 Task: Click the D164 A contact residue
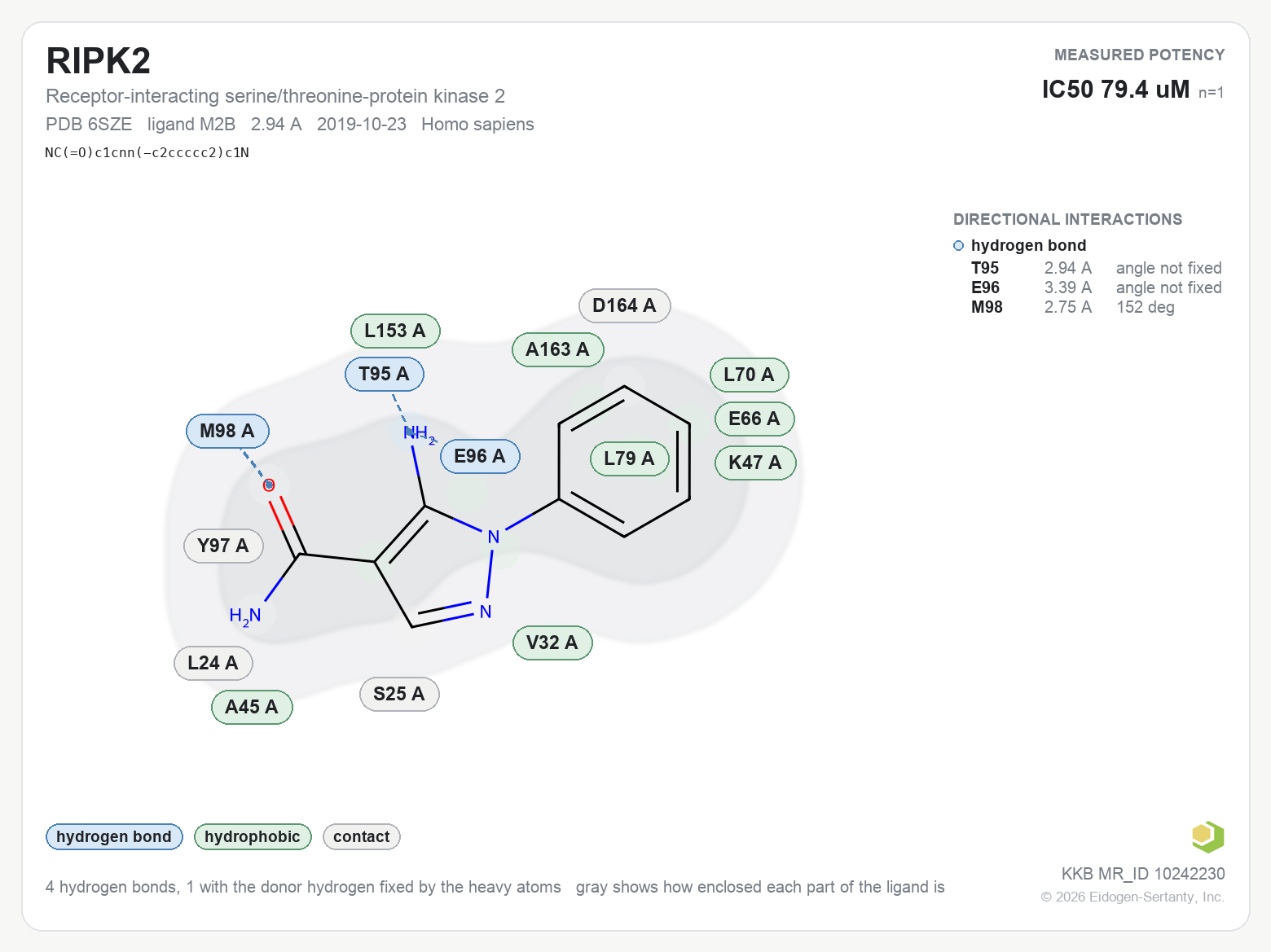pyautogui.click(x=624, y=305)
